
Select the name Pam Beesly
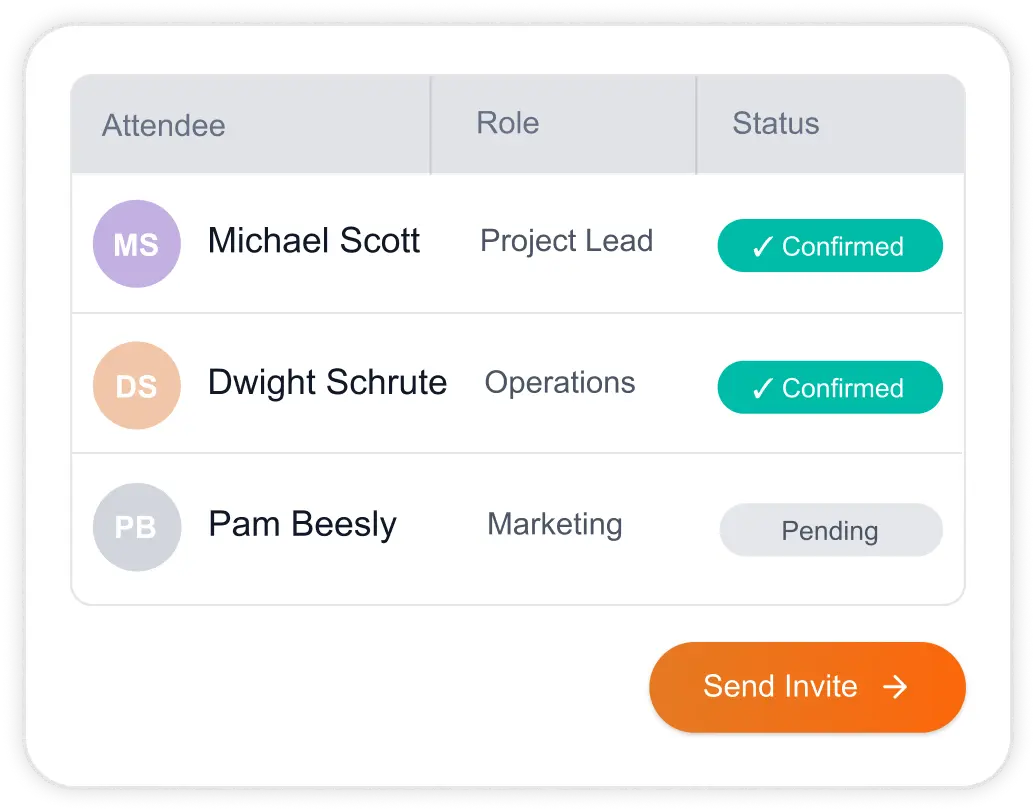303,525
